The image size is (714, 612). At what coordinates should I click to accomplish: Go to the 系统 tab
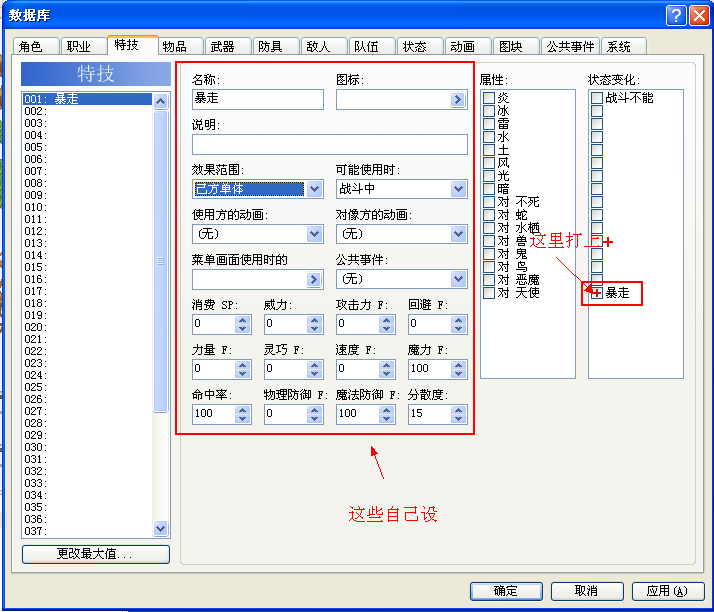point(623,46)
